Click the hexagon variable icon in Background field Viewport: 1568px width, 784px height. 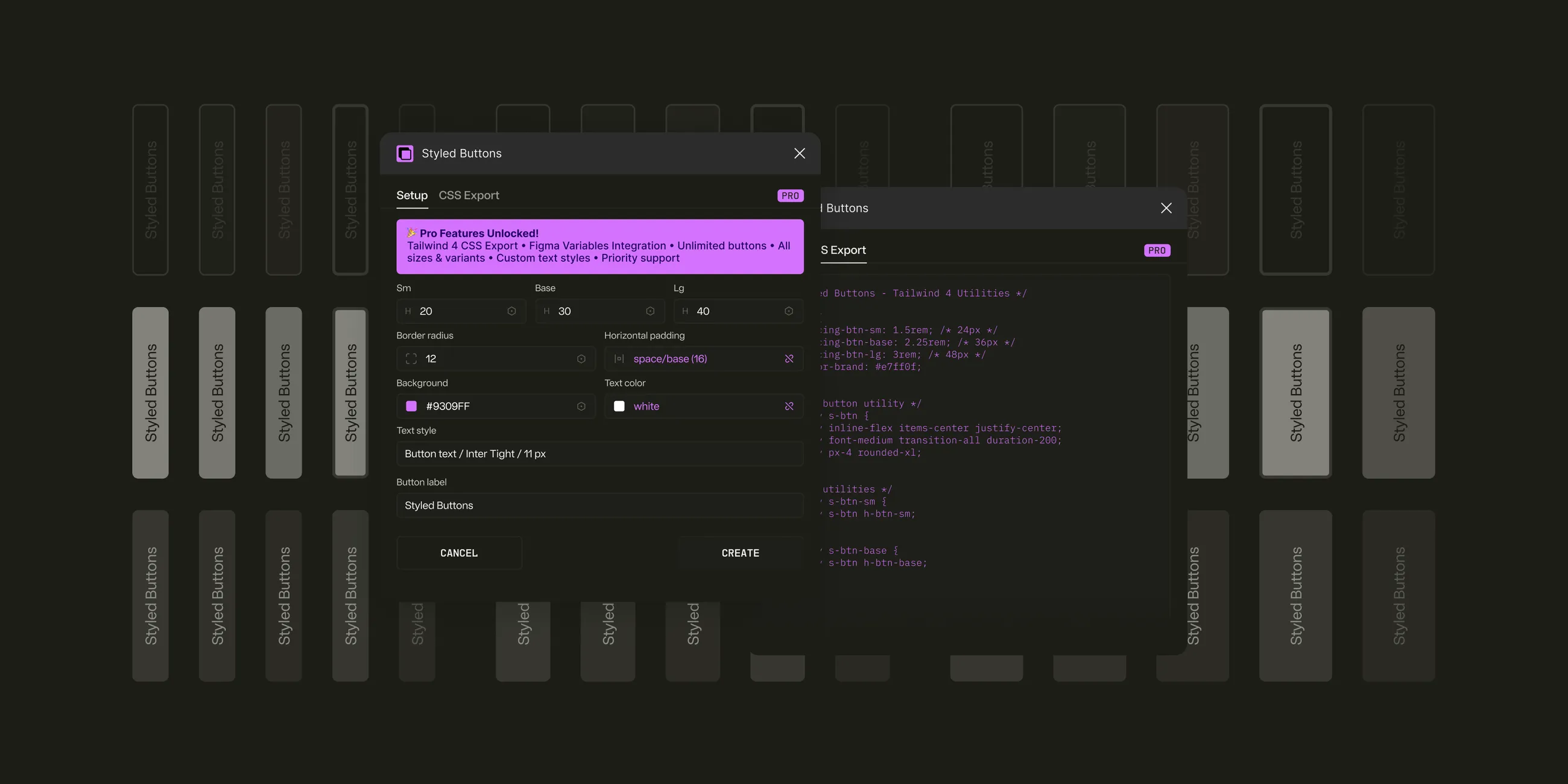pyautogui.click(x=581, y=406)
